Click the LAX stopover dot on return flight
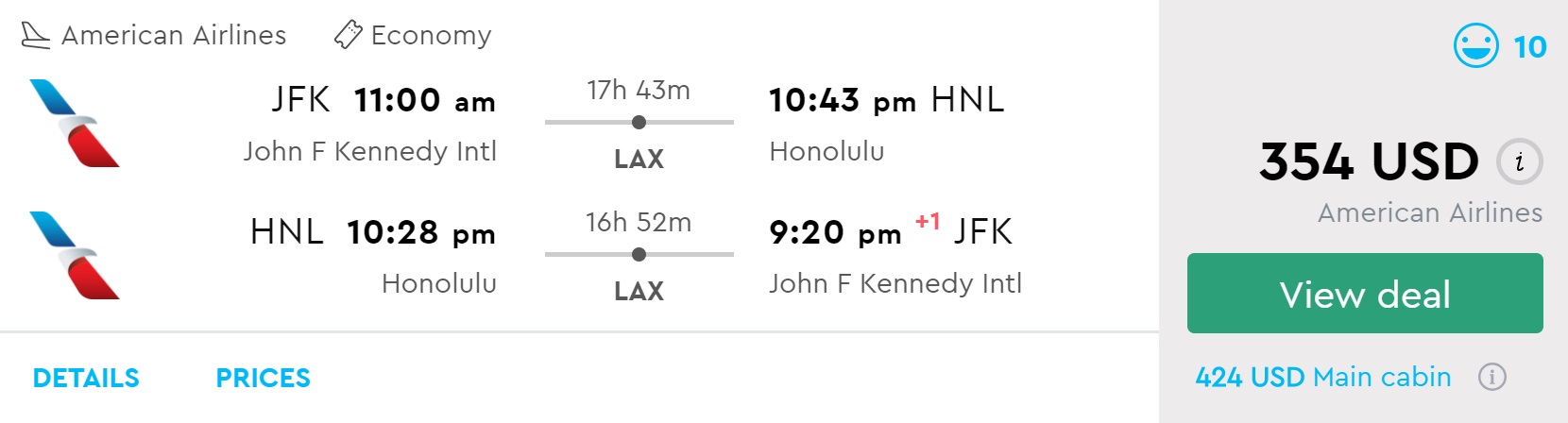1568x423 pixels. (x=639, y=254)
